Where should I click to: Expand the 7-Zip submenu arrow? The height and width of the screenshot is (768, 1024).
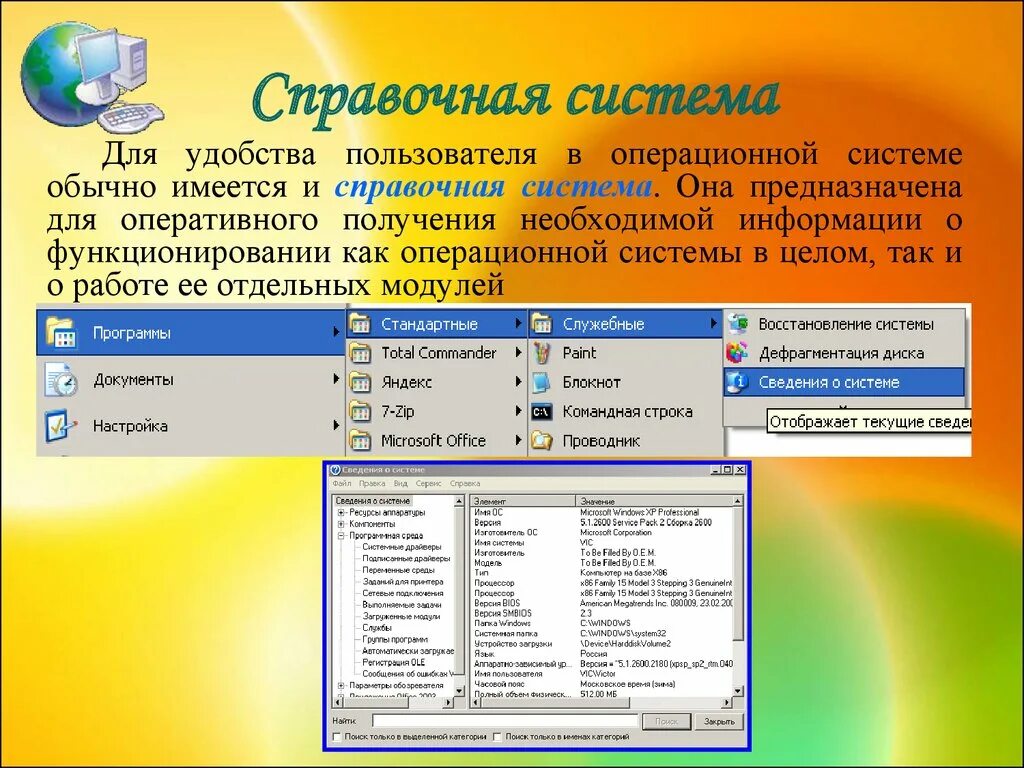[518, 411]
